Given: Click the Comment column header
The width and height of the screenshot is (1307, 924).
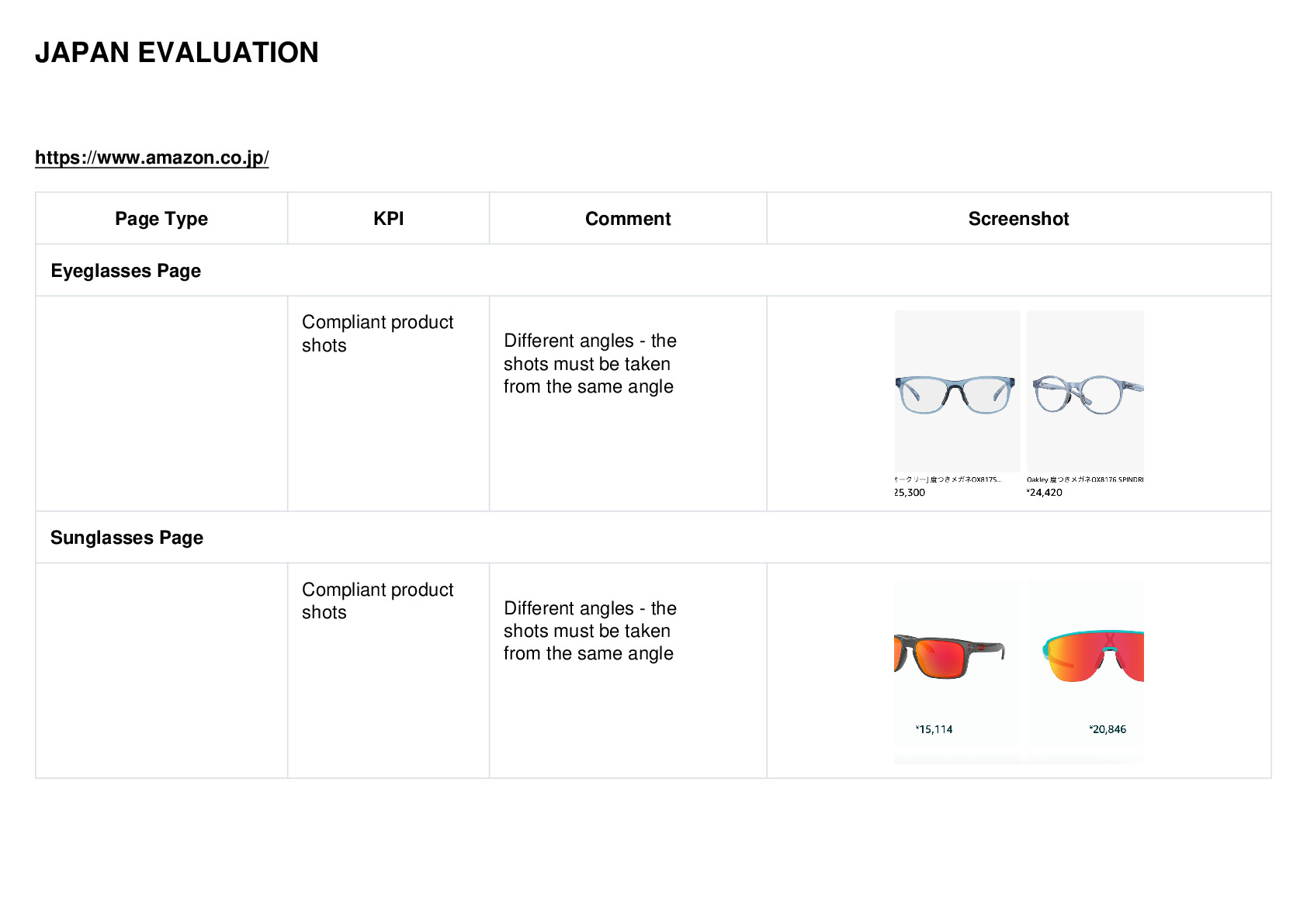Looking at the screenshot, I should 628,219.
